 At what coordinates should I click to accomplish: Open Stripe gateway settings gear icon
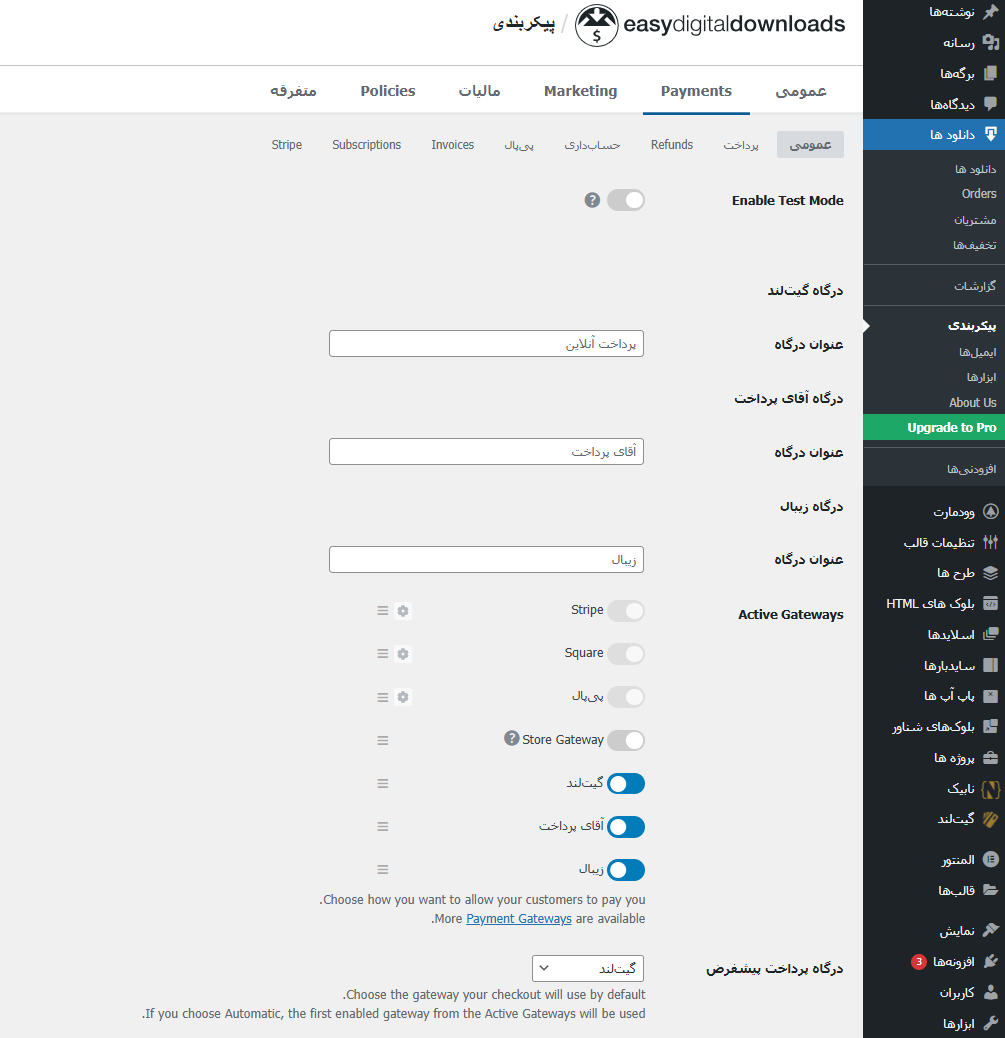tap(403, 610)
